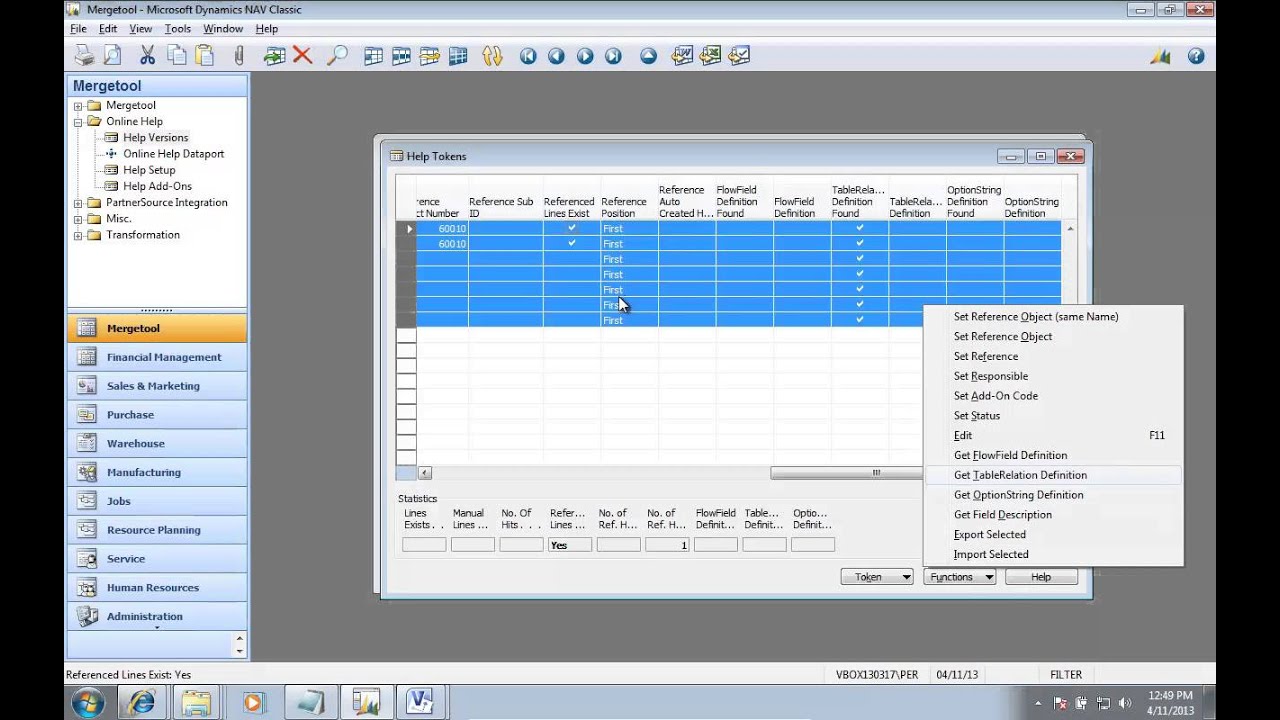
Task: Click Send to Word toolbar icon
Action: pyautogui.click(x=683, y=56)
